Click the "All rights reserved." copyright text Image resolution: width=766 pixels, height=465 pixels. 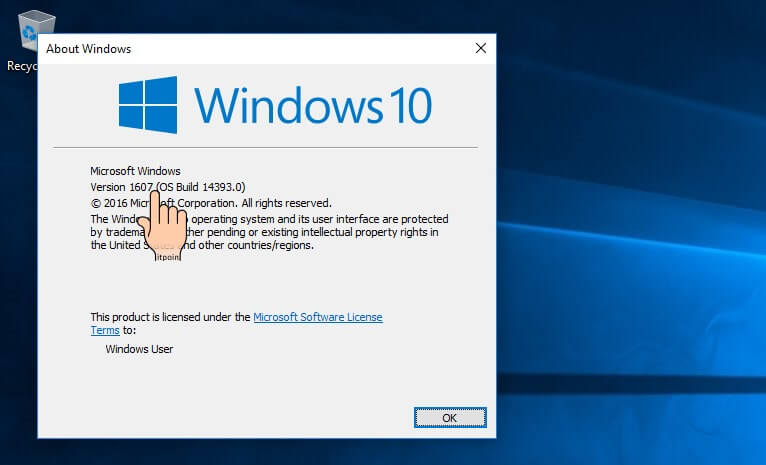pos(286,203)
